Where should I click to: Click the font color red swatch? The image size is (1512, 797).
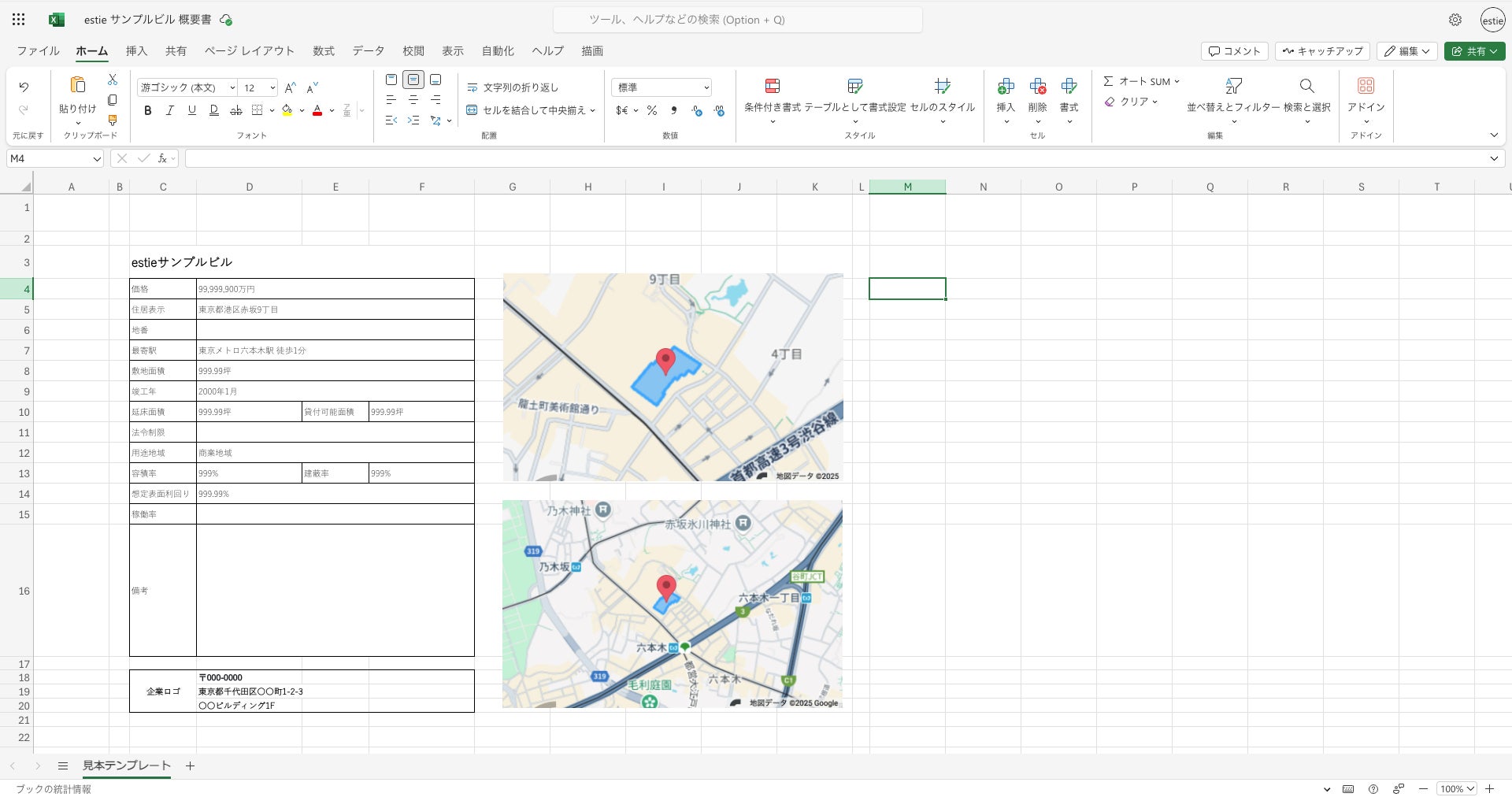317,111
